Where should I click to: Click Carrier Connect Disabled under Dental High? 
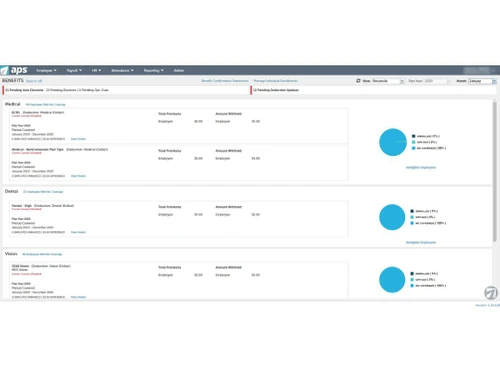pyautogui.click(x=27, y=209)
